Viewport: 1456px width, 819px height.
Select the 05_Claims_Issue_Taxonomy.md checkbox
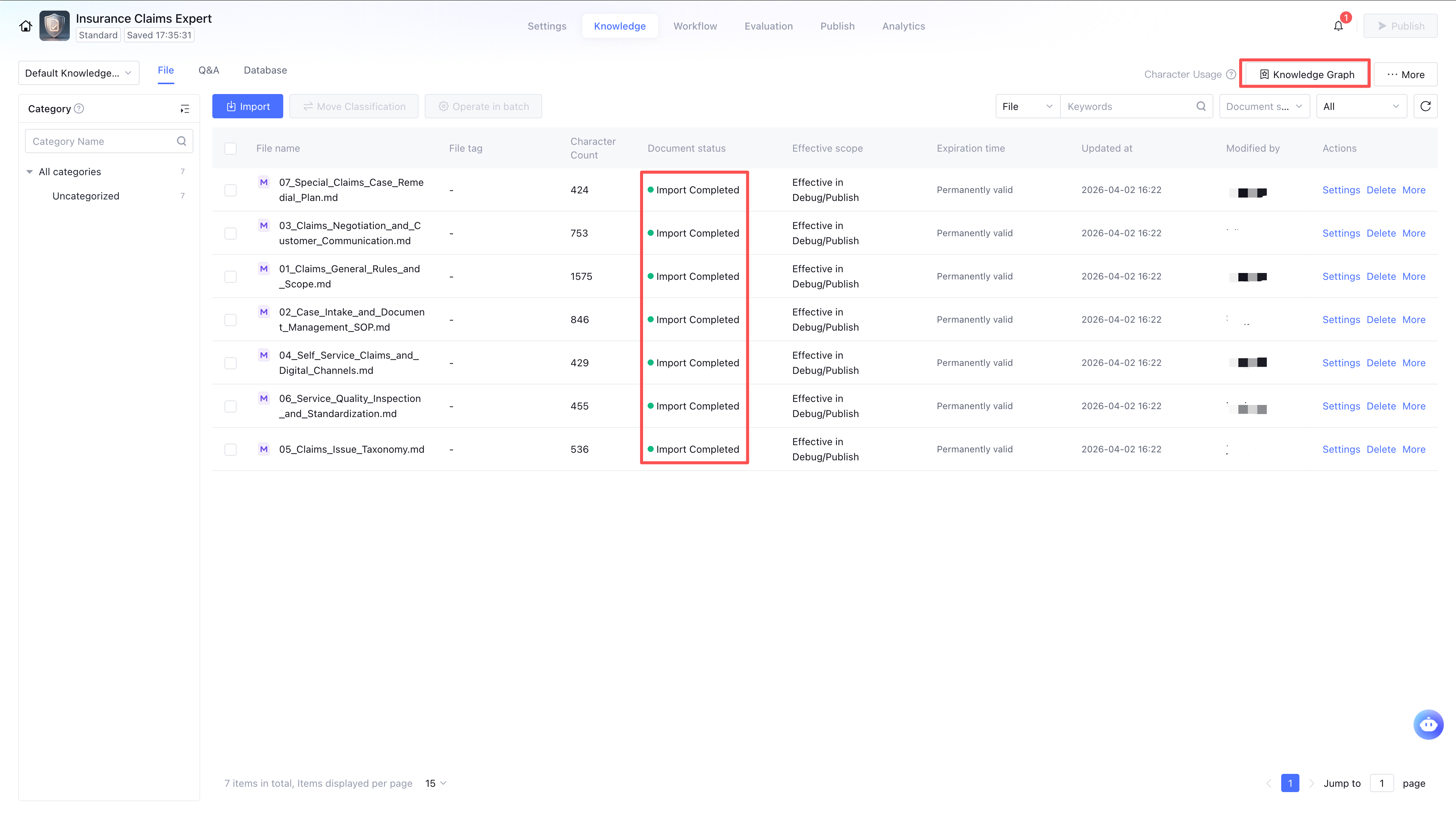(x=231, y=449)
